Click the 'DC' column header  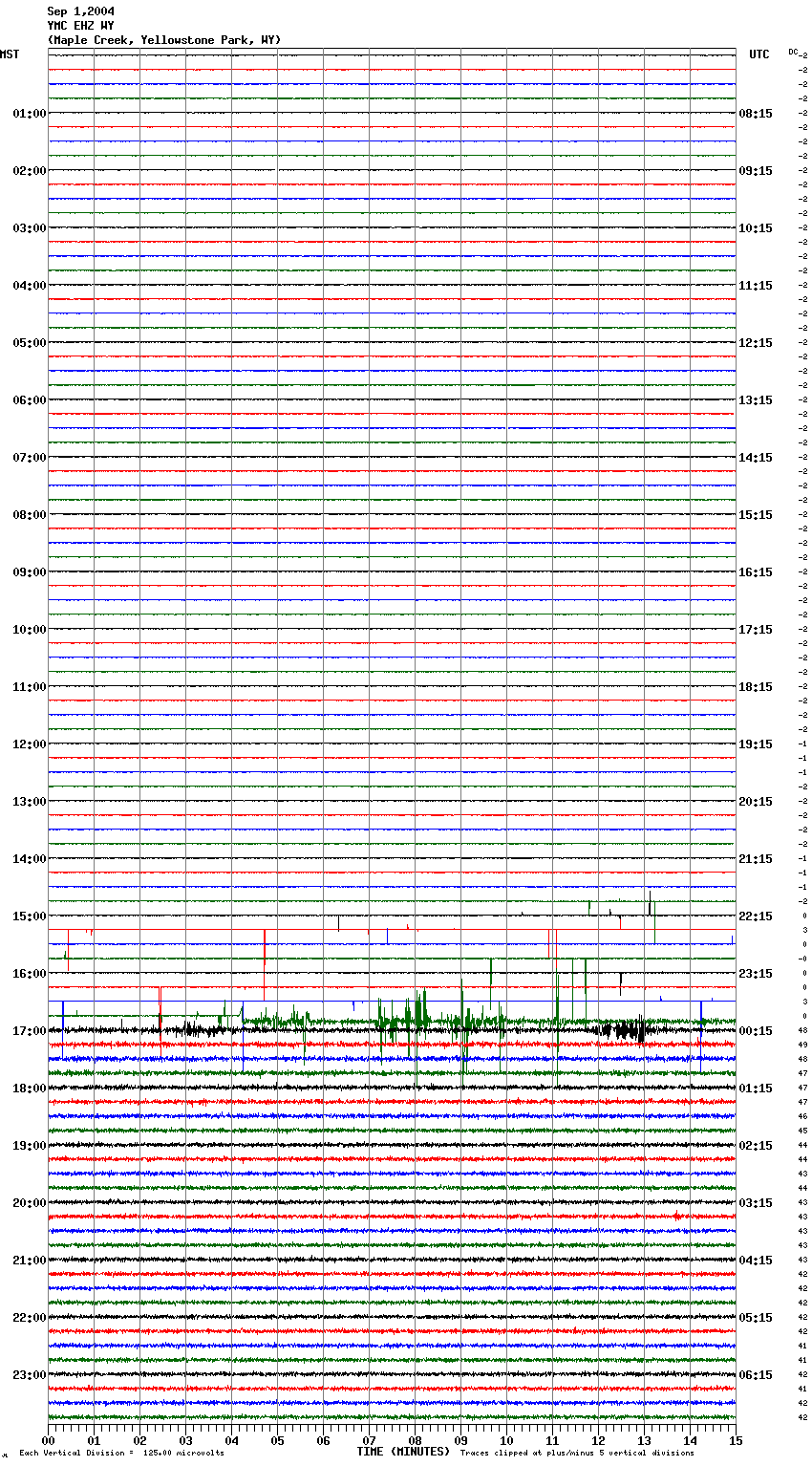793,52
